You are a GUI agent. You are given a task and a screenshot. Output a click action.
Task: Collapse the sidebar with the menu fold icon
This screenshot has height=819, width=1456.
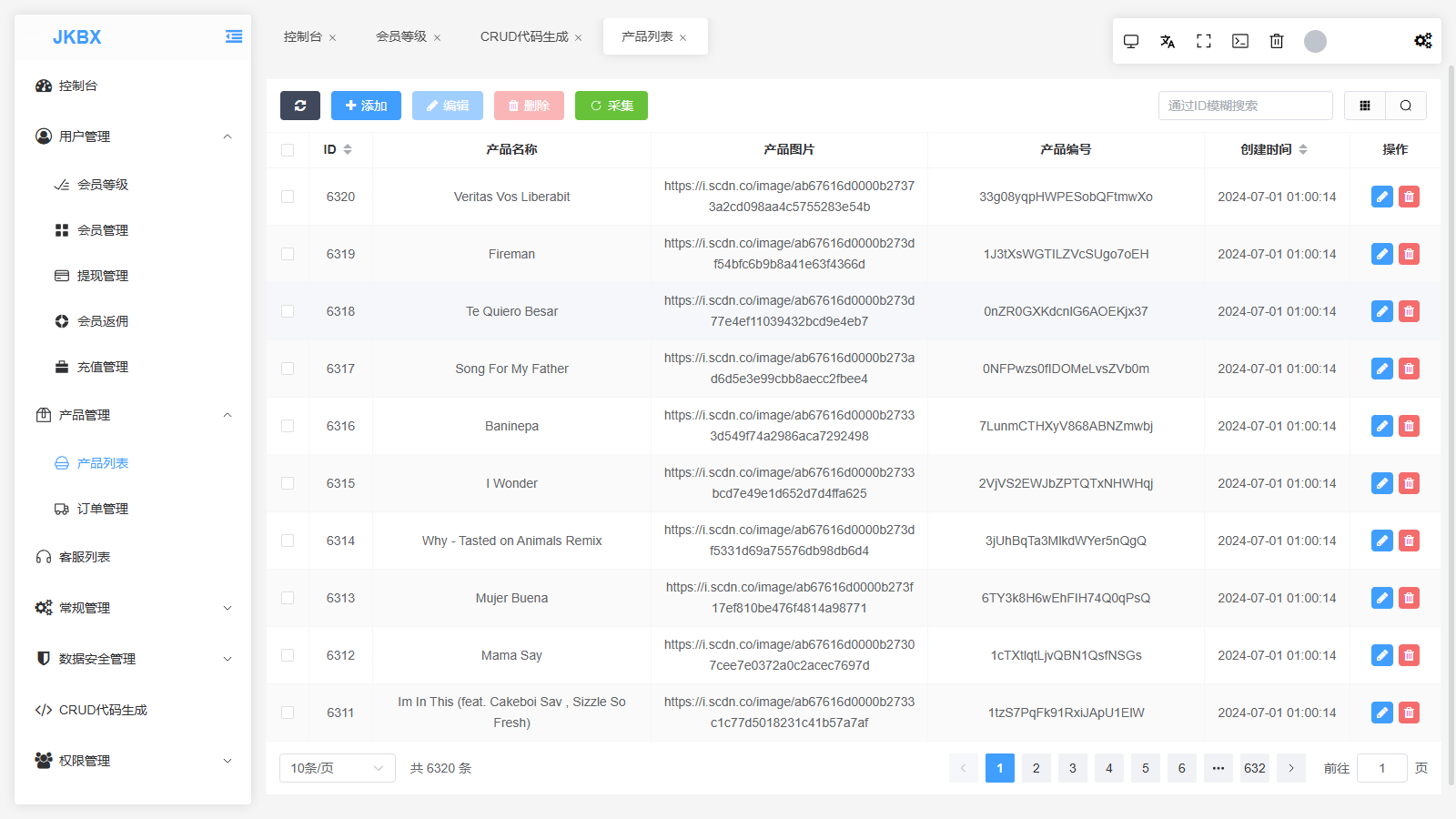pos(234,36)
